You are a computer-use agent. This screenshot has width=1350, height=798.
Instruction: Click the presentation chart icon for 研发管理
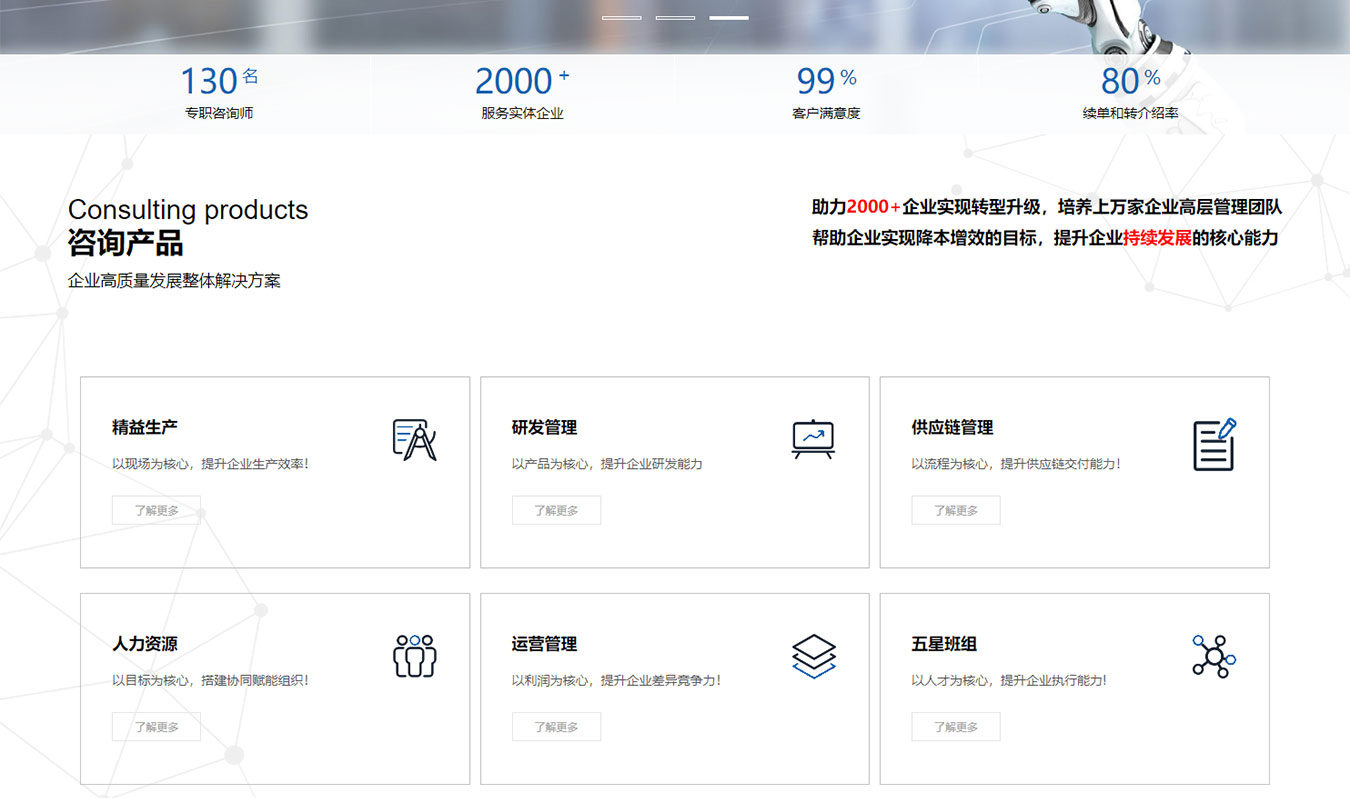[812, 439]
